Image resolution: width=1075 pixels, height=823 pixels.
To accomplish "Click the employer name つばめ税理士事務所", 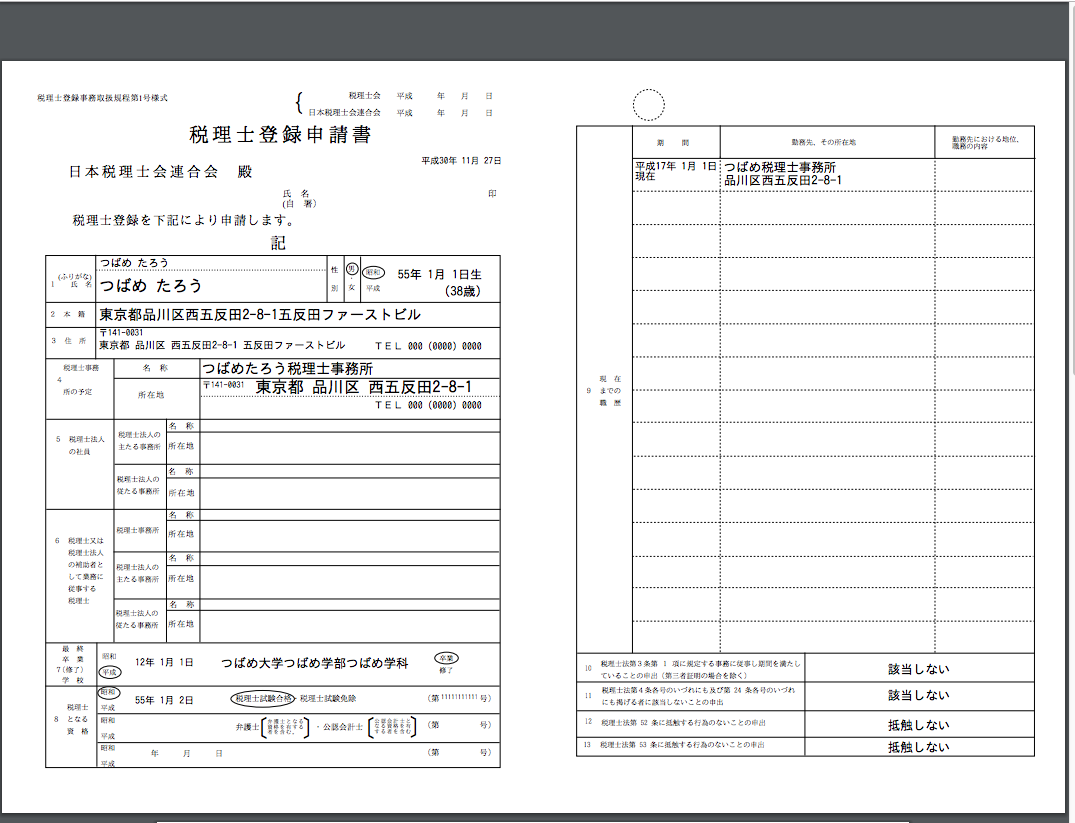I will pyautogui.click(x=780, y=167).
